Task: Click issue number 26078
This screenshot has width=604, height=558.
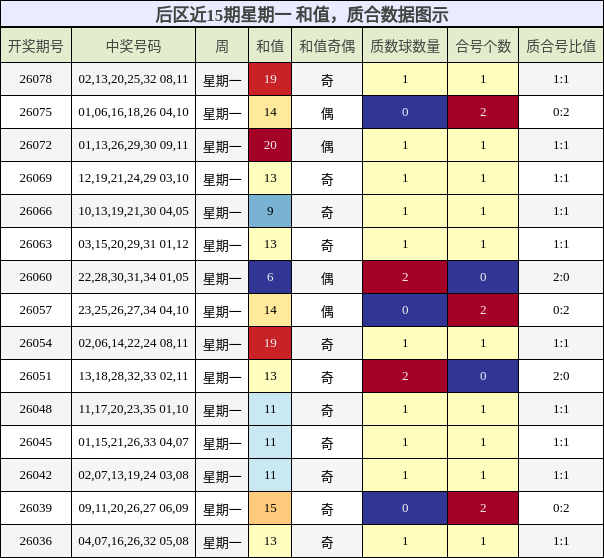Action: (x=36, y=79)
